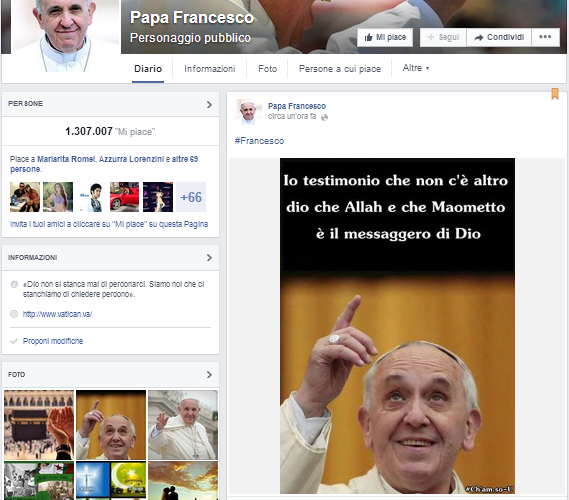This screenshot has height=500, width=569.
Task: Open the pointing-finger pope photo thumbnail in FOTO
Action: pyautogui.click(x=111, y=425)
